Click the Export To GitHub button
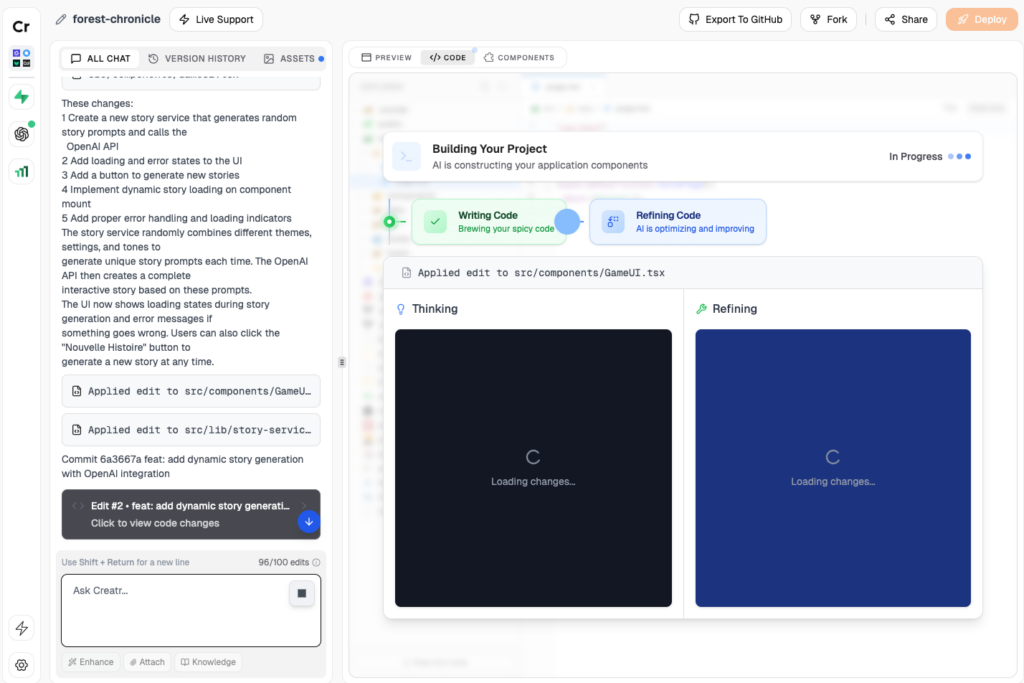1024x683 pixels. click(735, 19)
